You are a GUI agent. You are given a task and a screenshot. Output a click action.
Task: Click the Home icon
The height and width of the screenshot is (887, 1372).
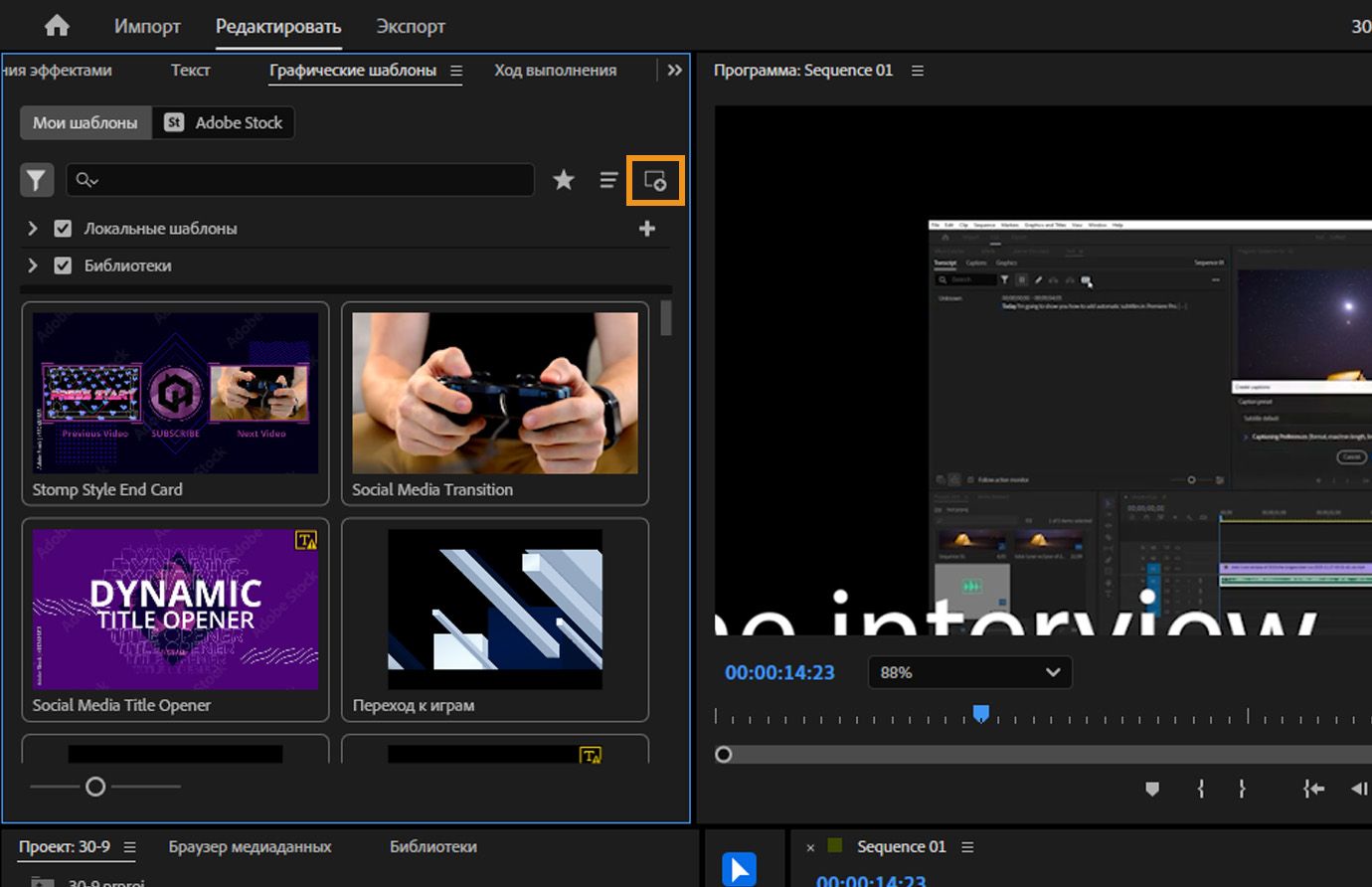[x=57, y=26]
